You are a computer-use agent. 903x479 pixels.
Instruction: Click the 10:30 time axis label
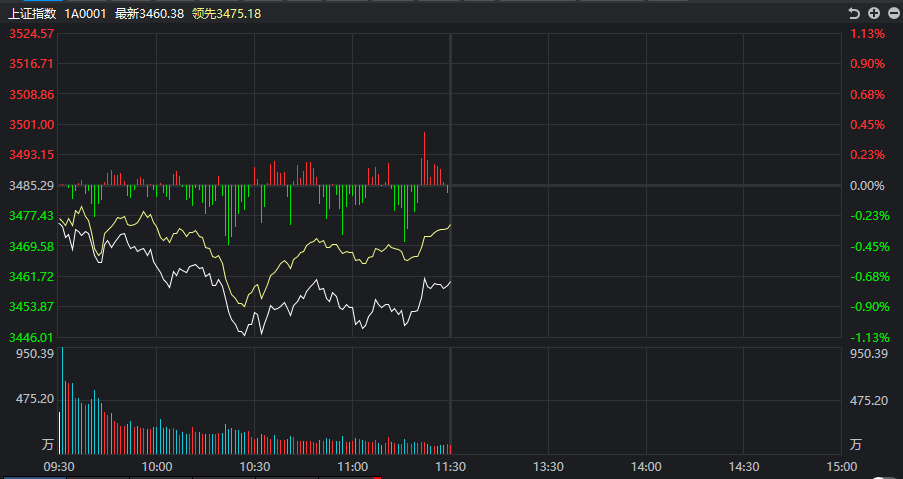pyautogui.click(x=255, y=466)
